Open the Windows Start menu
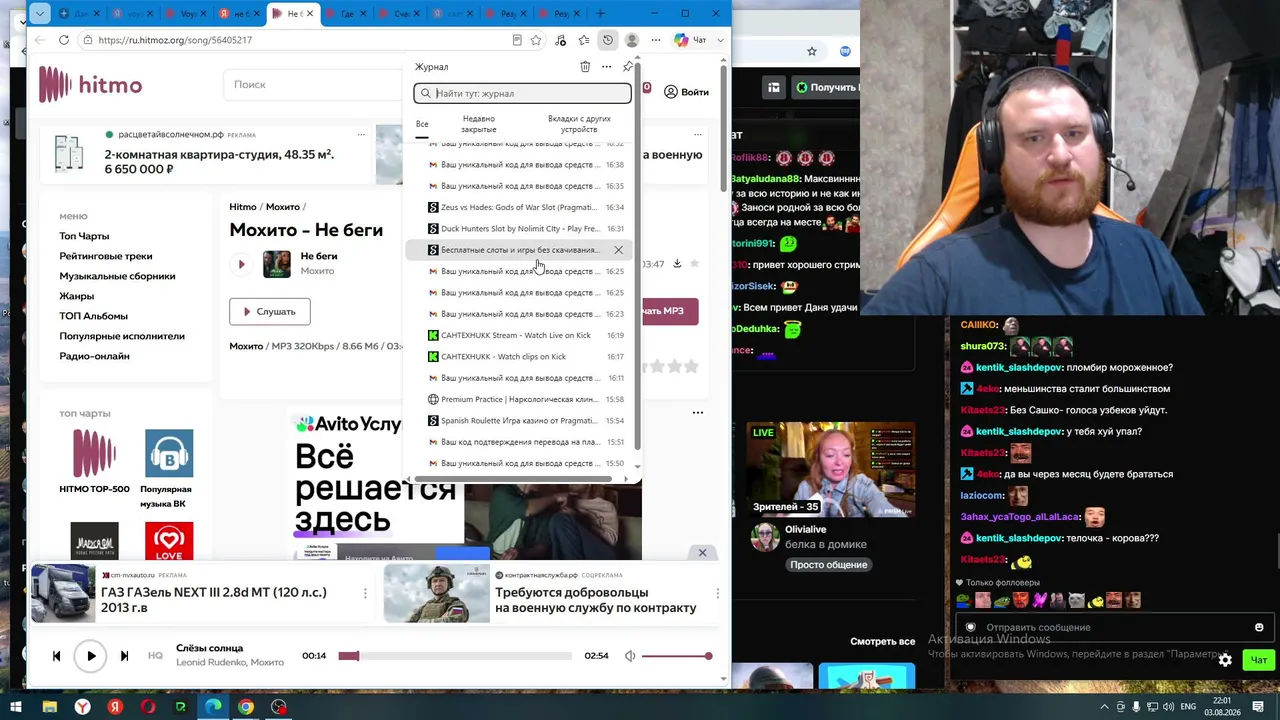The height and width of the screenshot is (720, 1280). tap(16, 708)
